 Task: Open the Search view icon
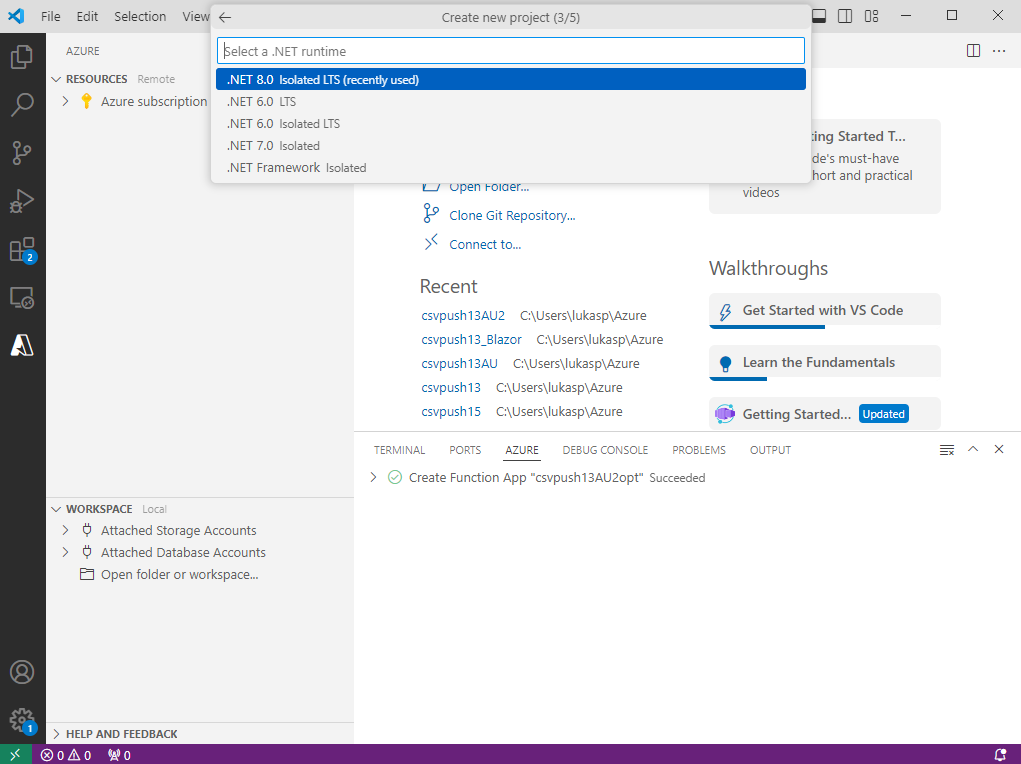[22, 105]
